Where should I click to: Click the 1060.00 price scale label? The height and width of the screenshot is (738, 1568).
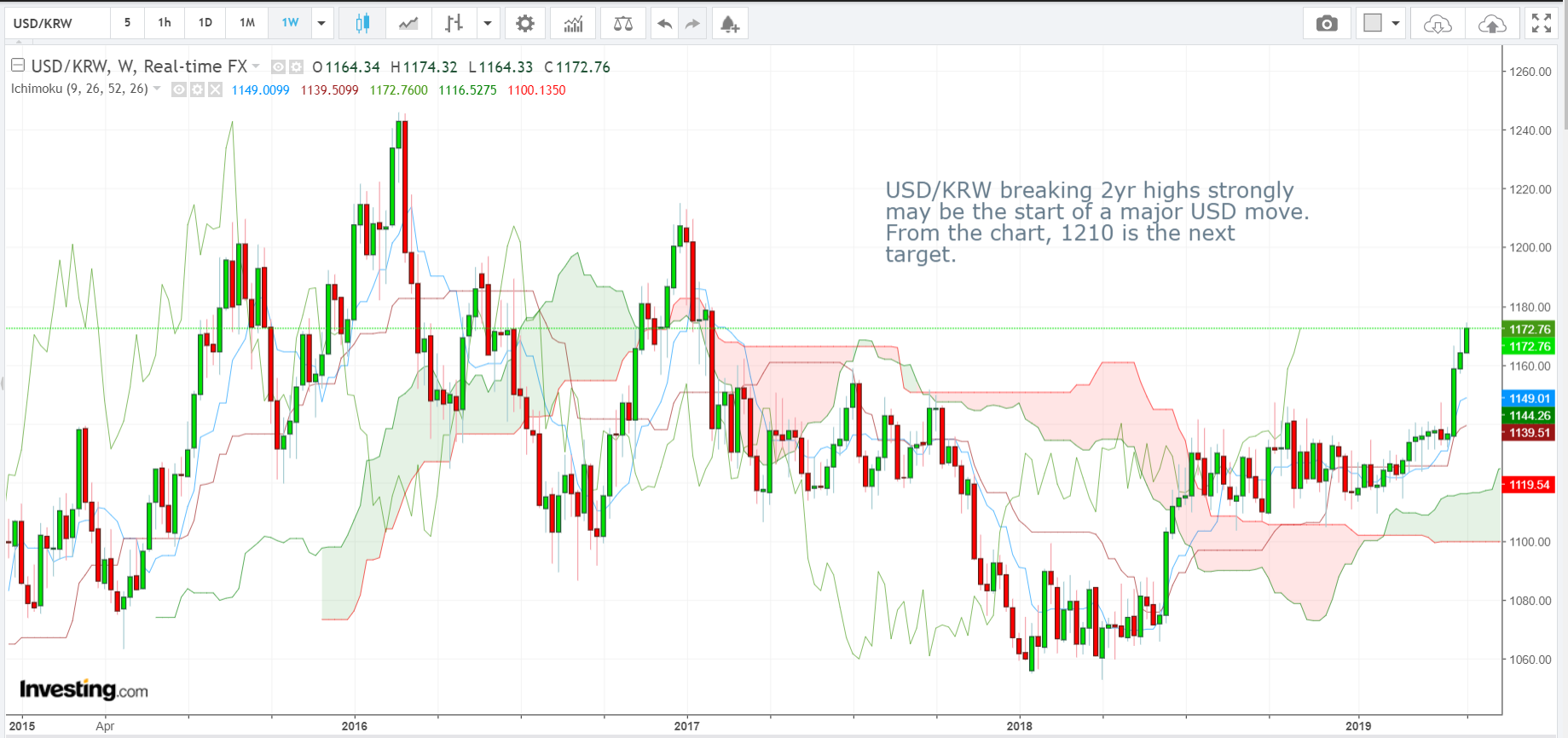coord(1530,660)
